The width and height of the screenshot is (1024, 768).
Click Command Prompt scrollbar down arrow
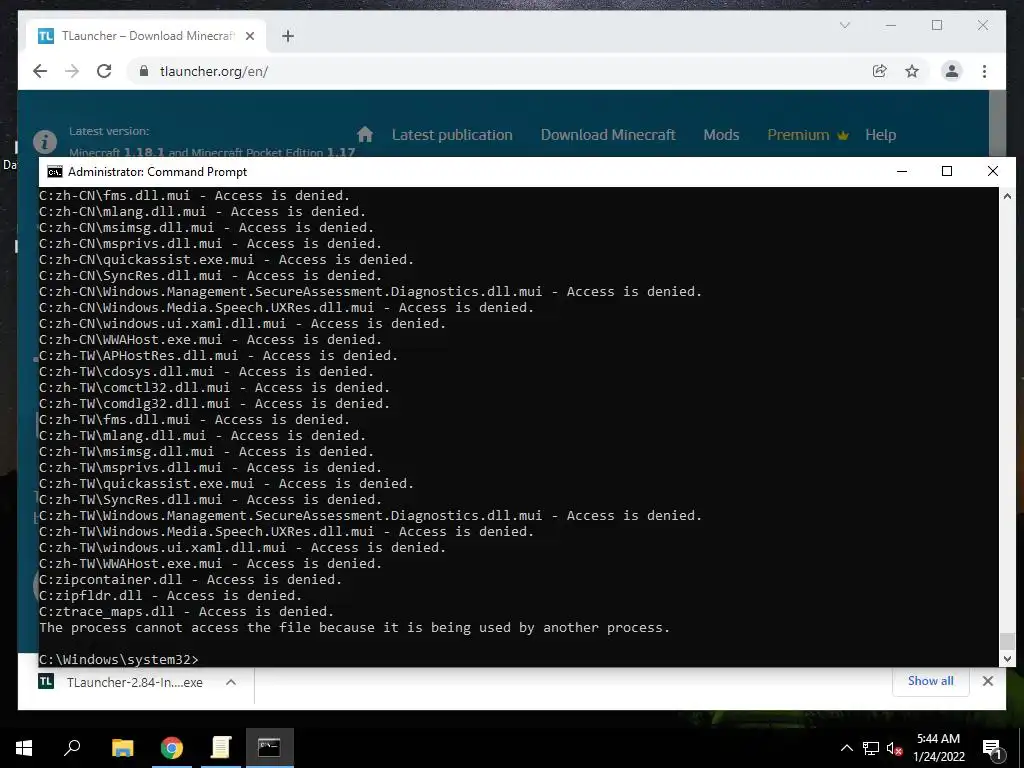coord(1007,659)
